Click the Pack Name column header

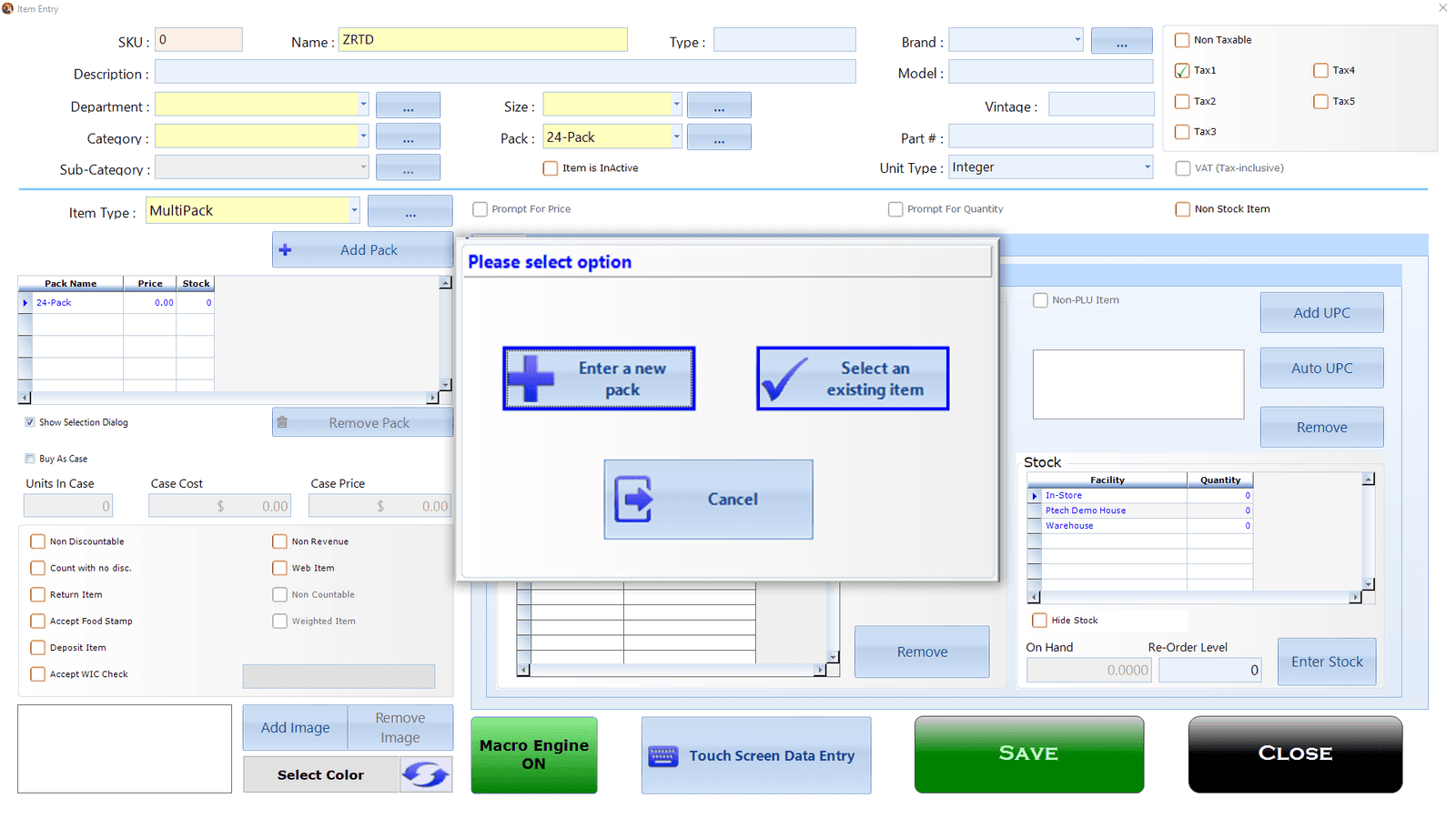tap(71, 283)
